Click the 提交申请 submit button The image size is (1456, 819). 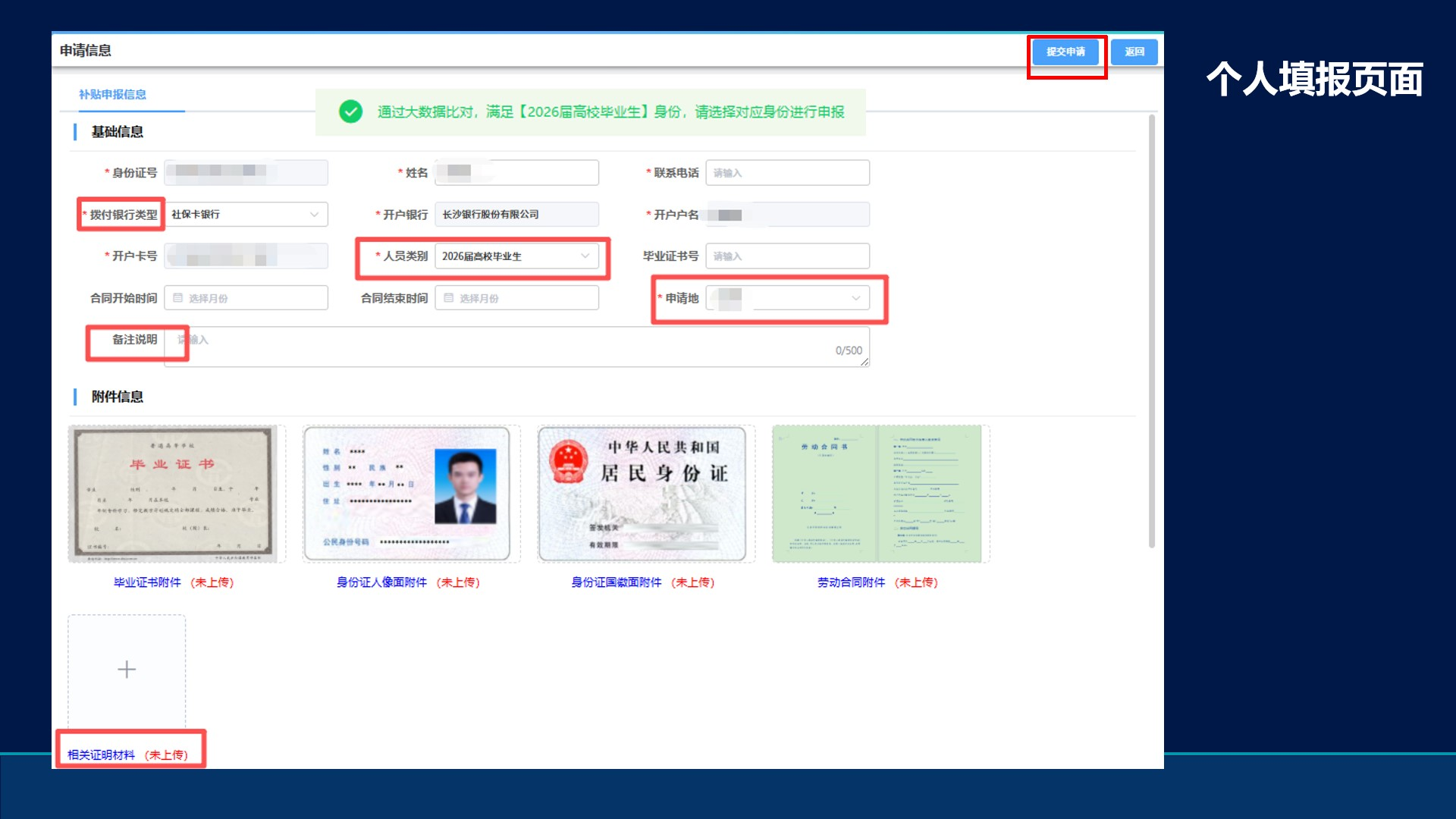(x=1065, y=52)
